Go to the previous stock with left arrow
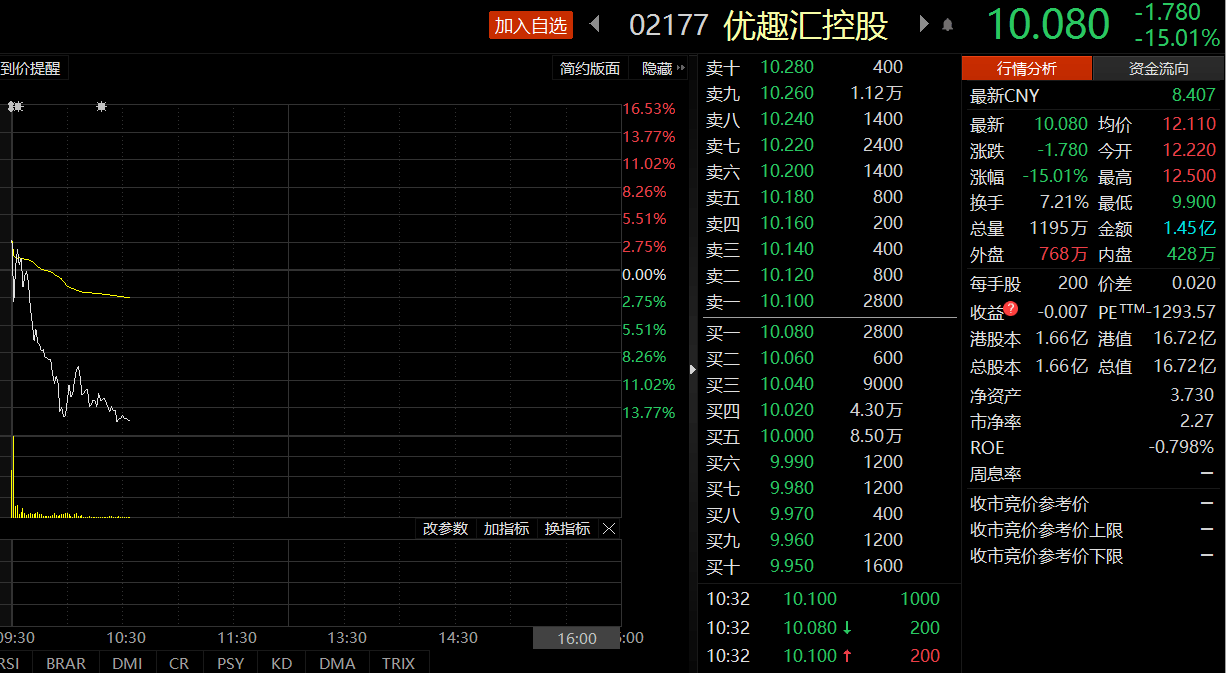 click(595, 24)
